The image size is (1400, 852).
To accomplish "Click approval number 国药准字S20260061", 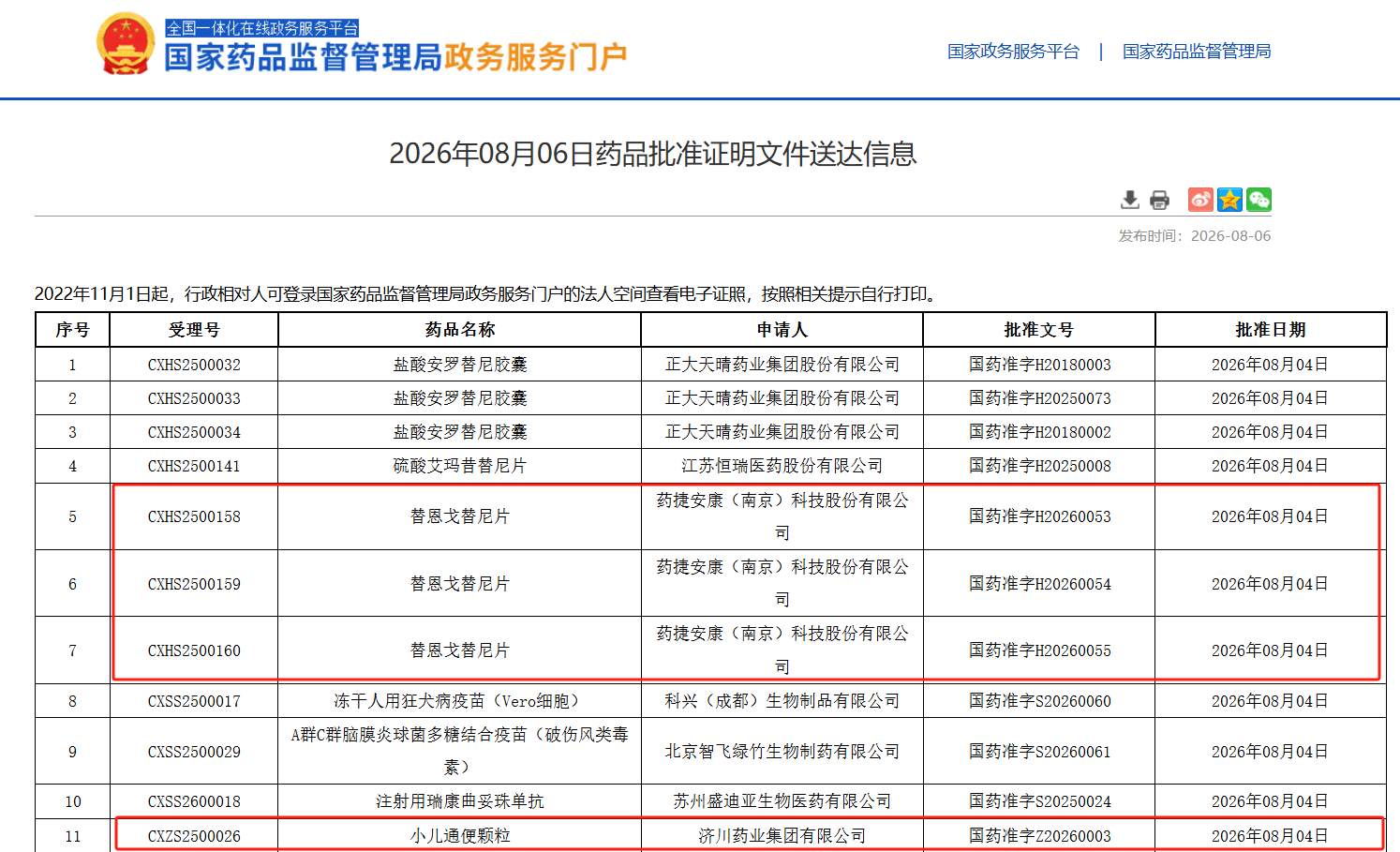I will [1039, 752].
